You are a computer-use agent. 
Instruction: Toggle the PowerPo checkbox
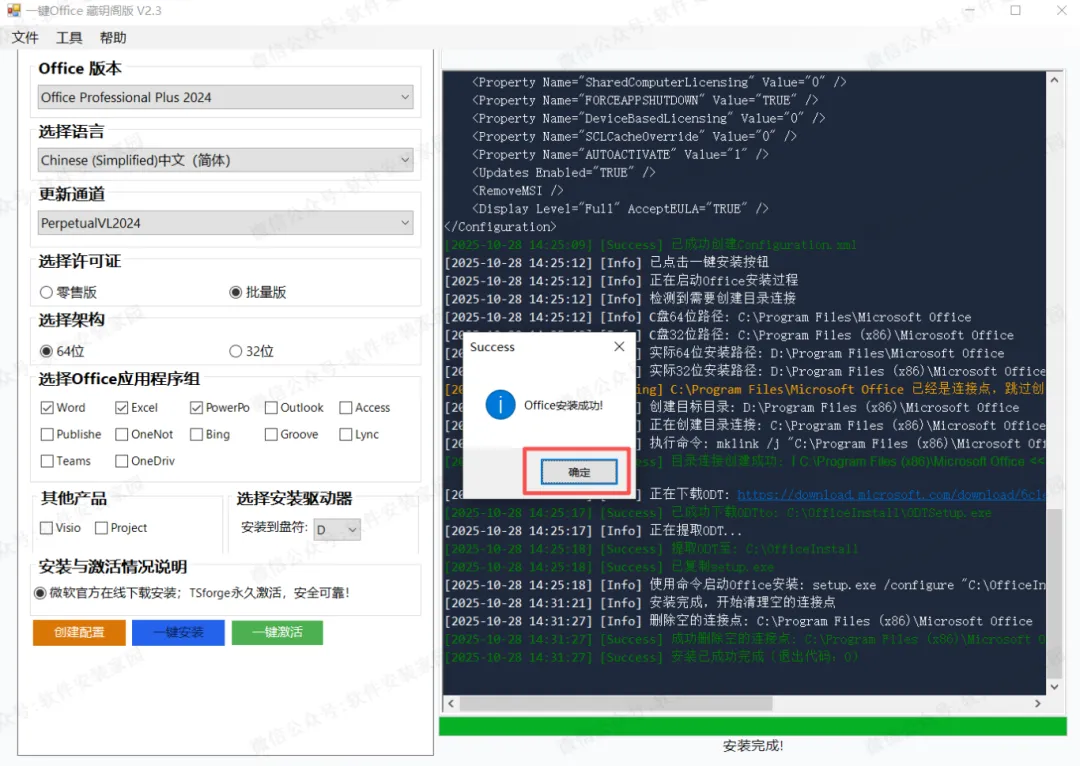(x=196, y=408)
